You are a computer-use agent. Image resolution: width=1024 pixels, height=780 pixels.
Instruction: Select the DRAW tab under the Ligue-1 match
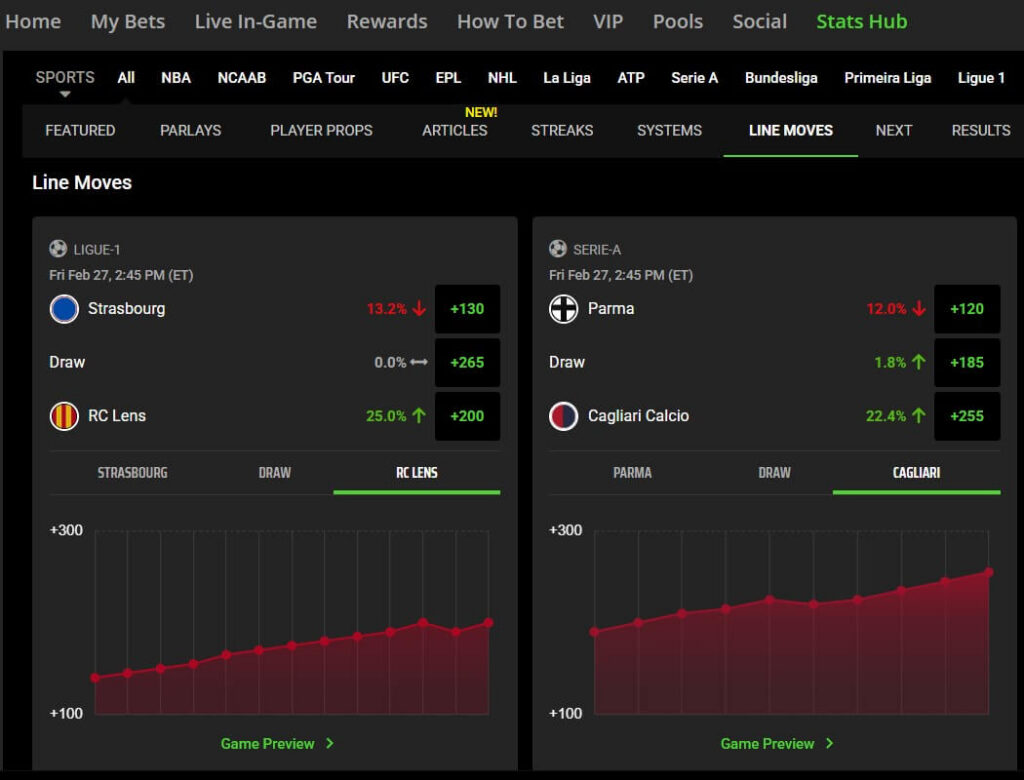(x=274, y=473)
